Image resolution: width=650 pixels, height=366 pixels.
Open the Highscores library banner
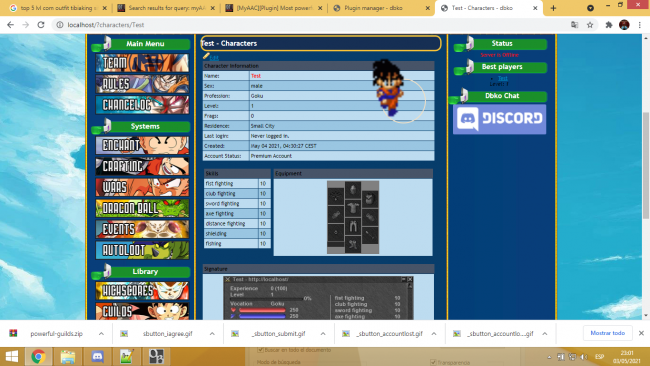(142, 291)
